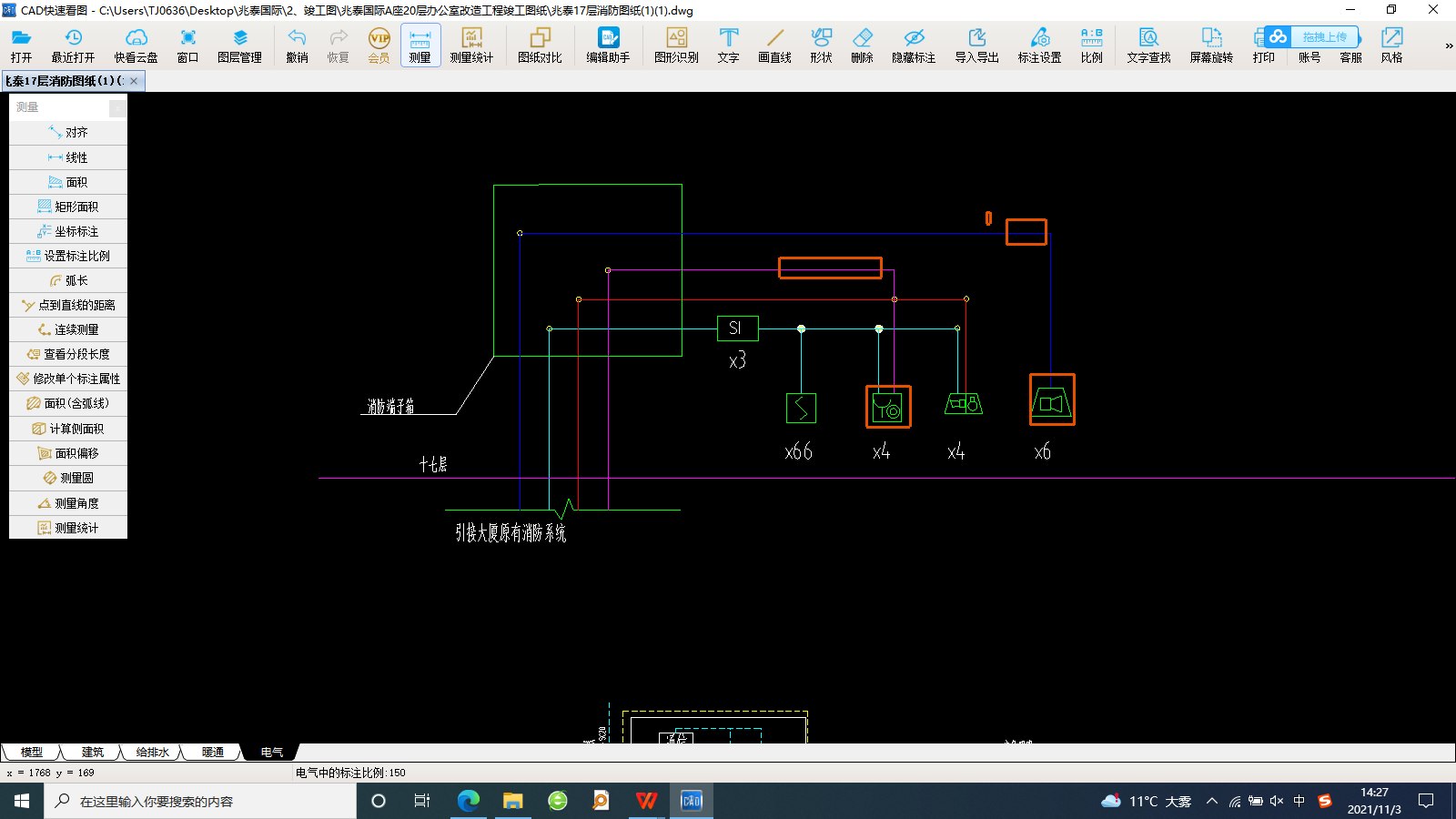
Task: Click 查看分段长度 option
Action: 68,354
